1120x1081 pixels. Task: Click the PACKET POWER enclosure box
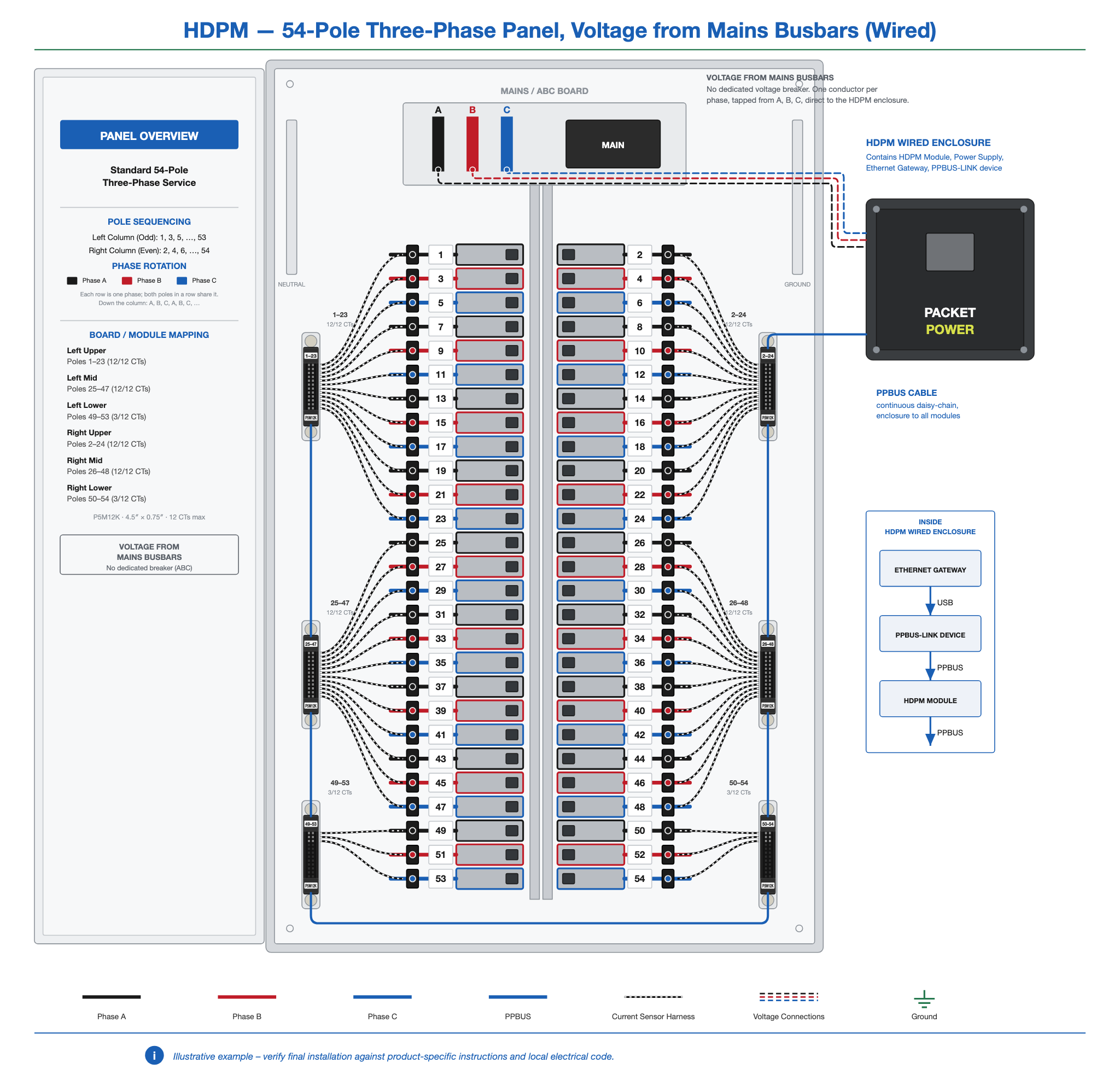pyautogui.click(x=950, y=279)
